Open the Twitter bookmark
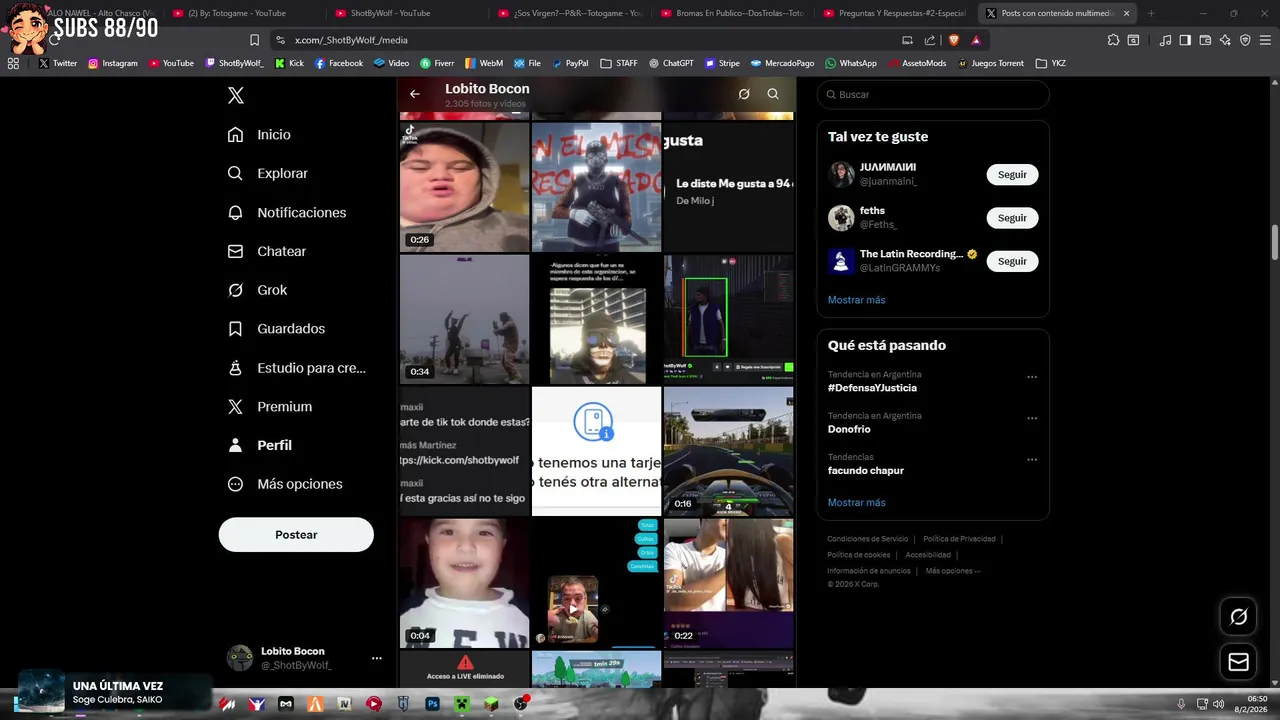1280x720 pixels. tap(57, 63)
